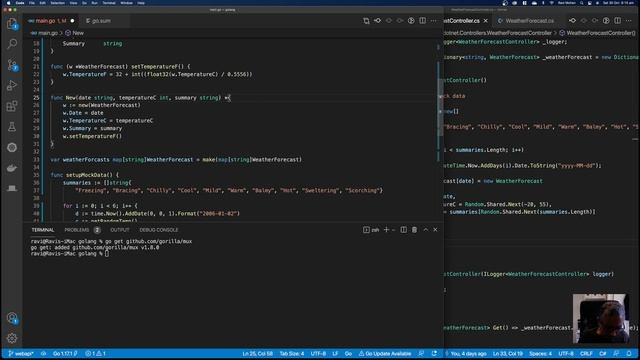Change LF end-of-line sequence
Image resolution: width=640 pixels, height=360 pixels.
[335, 354]
